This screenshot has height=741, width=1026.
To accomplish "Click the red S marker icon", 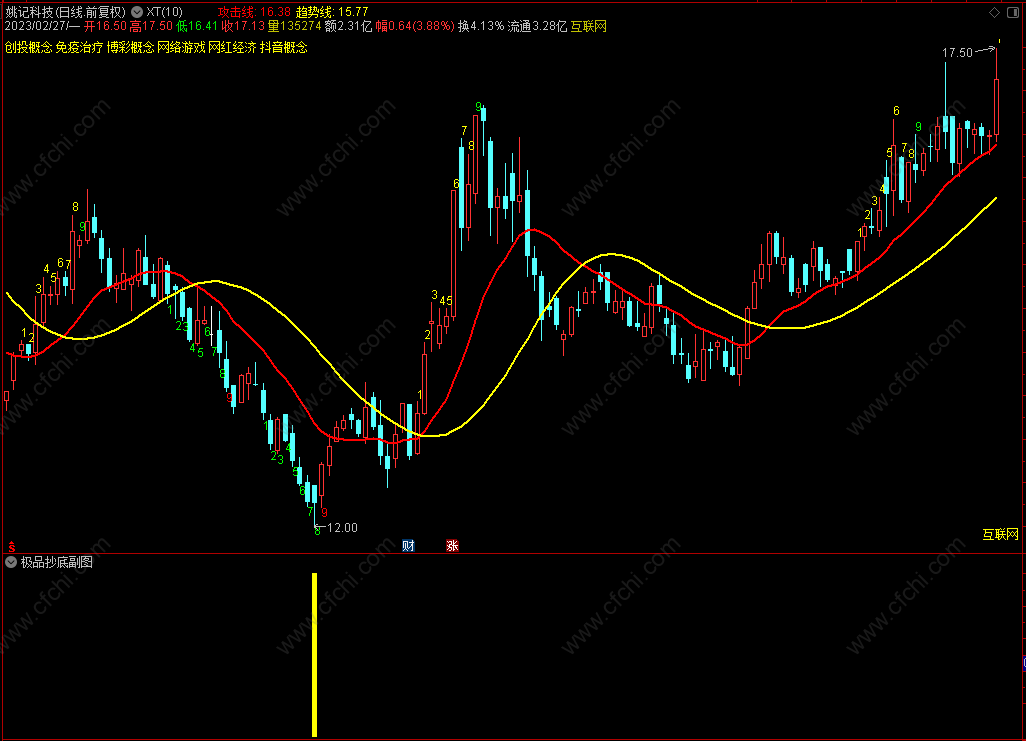I will pos(12,547).
